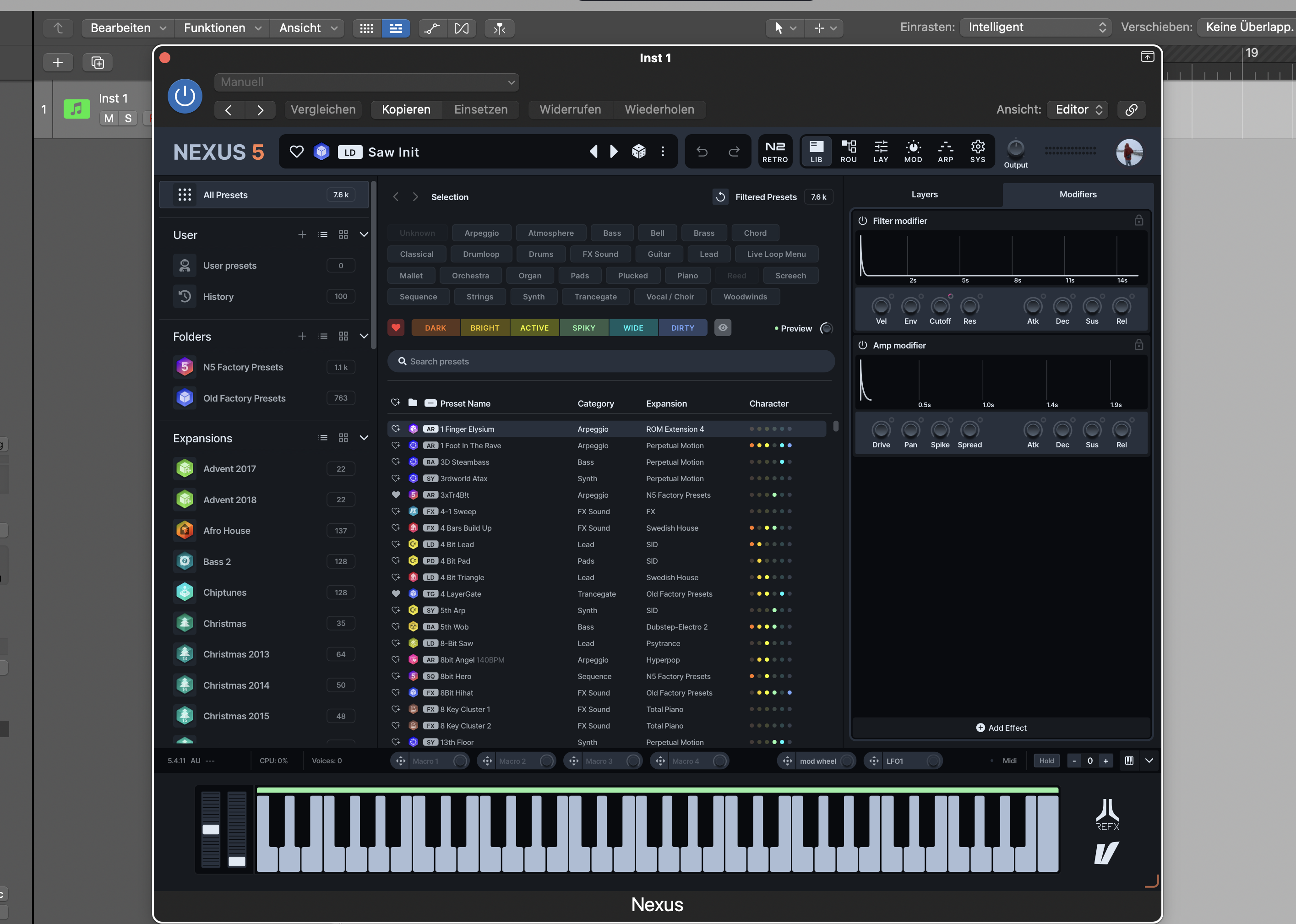Click the Nexus redo arrow
Viewport: 1296px width, 924px height.
click(735, 152)
